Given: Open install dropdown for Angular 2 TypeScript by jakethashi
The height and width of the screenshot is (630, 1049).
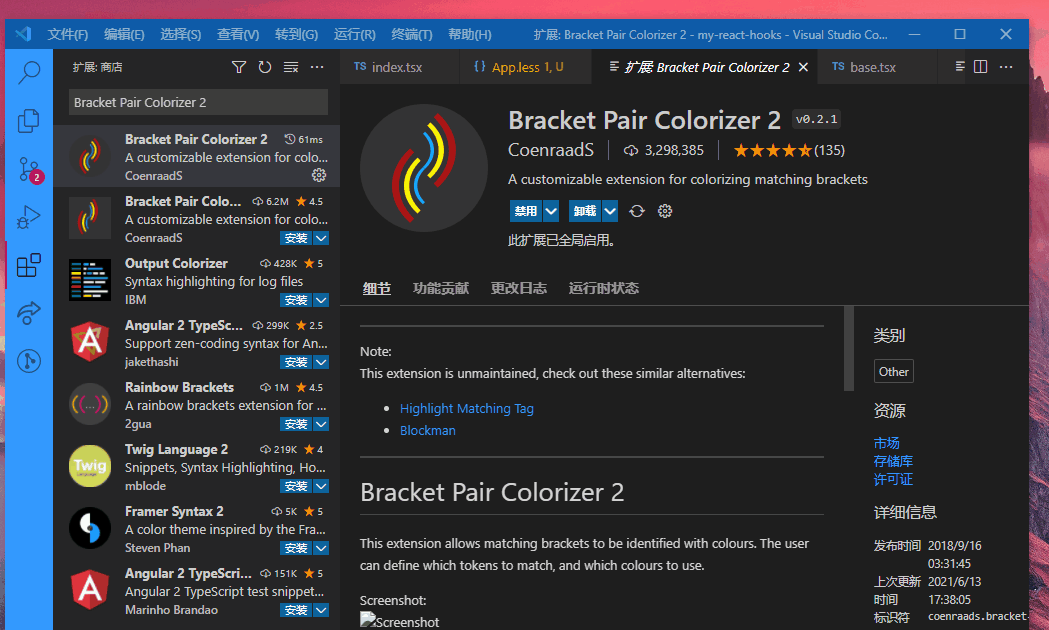Looking at the screenshot, I should pos(321,362).
